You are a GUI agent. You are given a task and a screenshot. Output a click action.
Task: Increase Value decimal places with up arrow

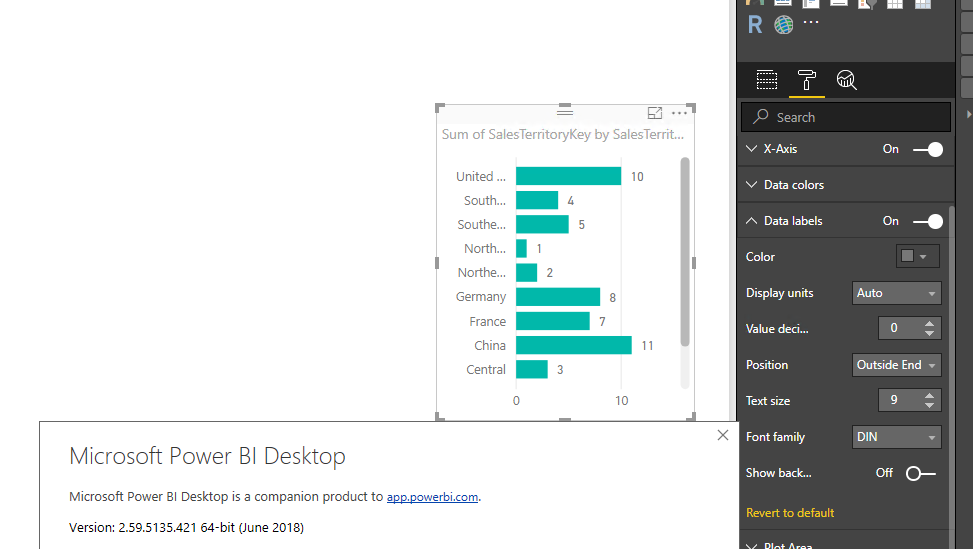[929, 323]
